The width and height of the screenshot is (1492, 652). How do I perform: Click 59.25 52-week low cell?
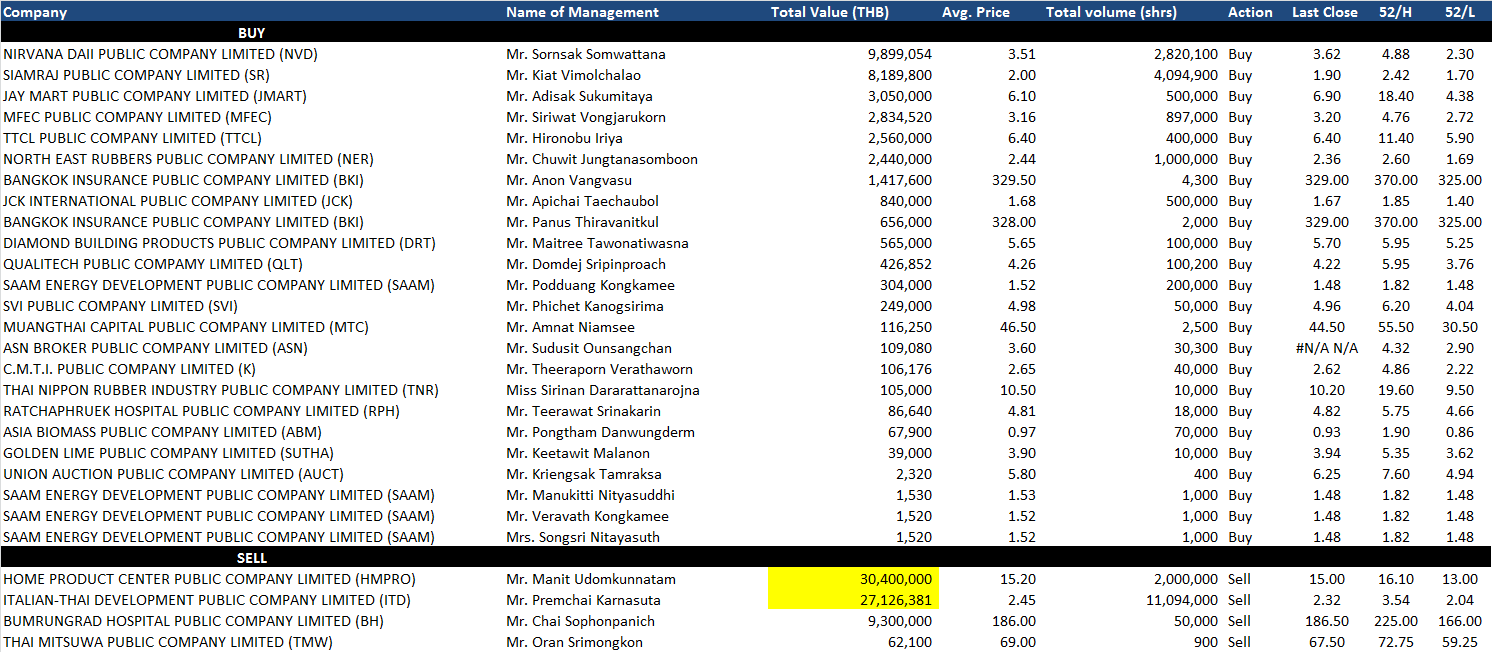(x=1461, y=642)
